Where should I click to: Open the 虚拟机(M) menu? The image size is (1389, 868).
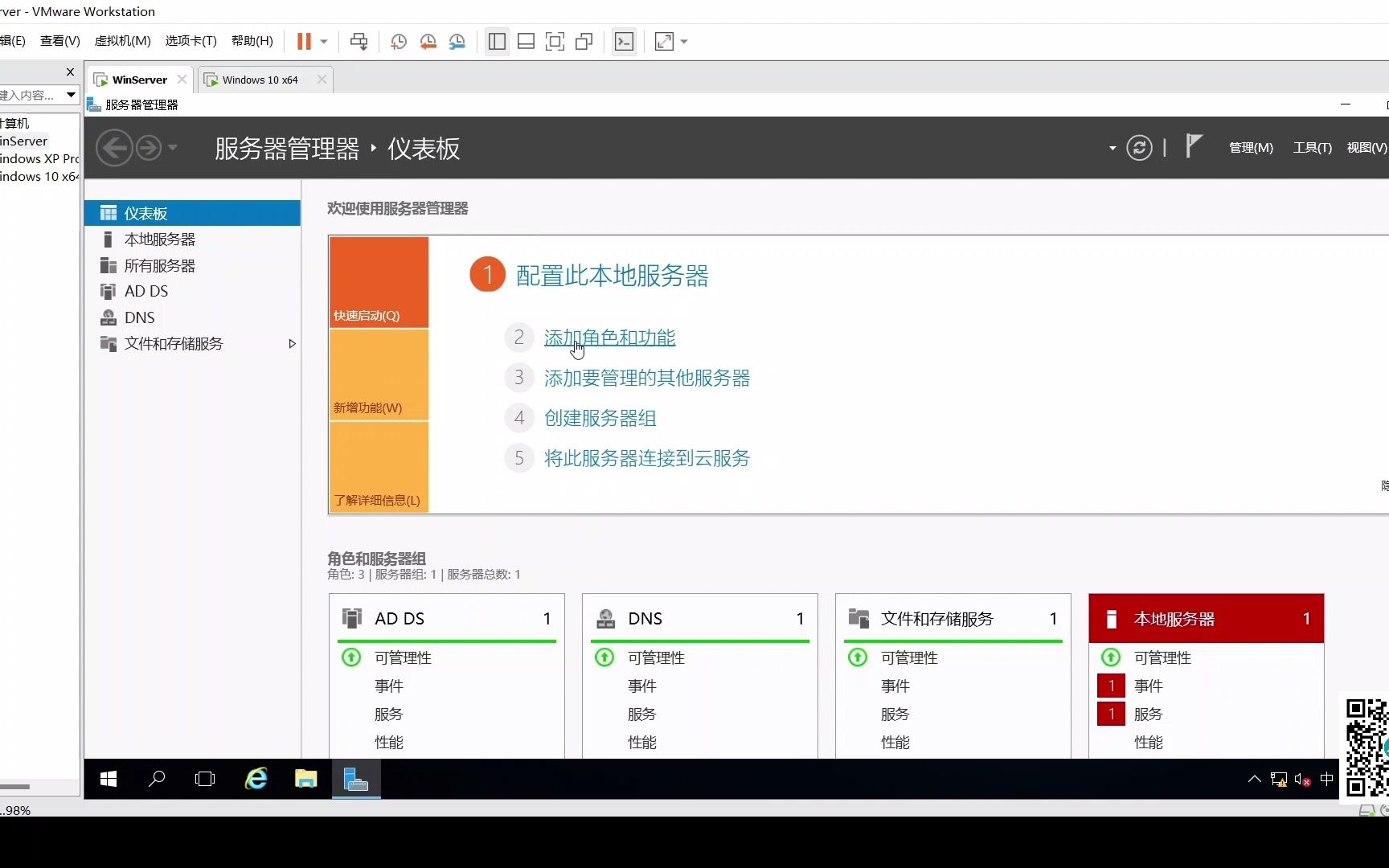[x=122, y=41]
